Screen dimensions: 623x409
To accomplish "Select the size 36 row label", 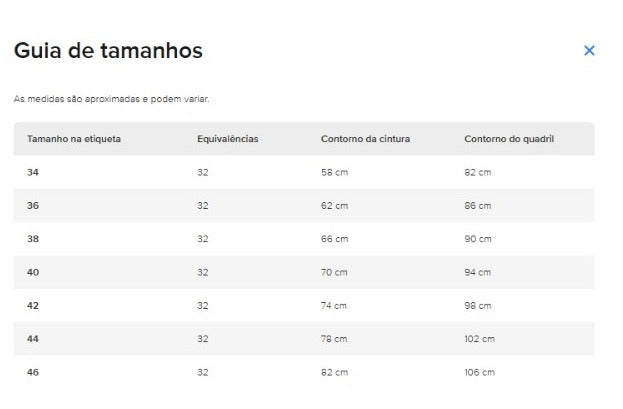I will [x=33, y=206].
